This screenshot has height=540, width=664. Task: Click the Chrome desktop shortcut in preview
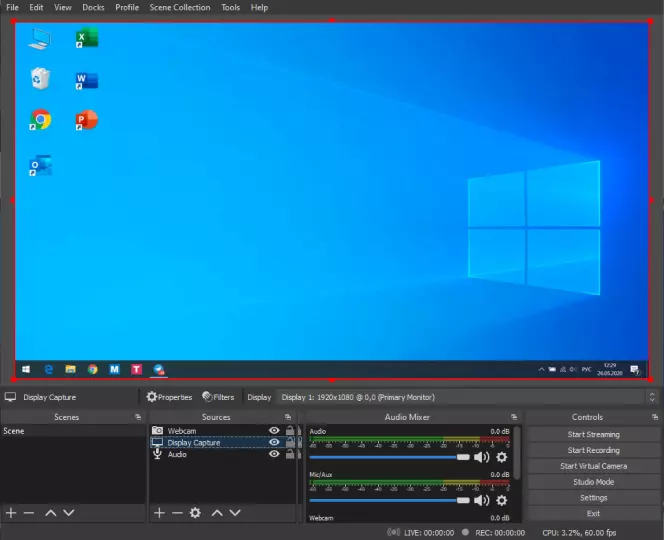(40, 120)
